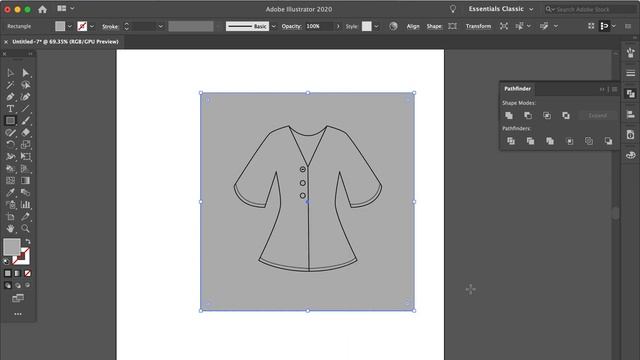Pick the Magic Wand tool

pos(11,85)
